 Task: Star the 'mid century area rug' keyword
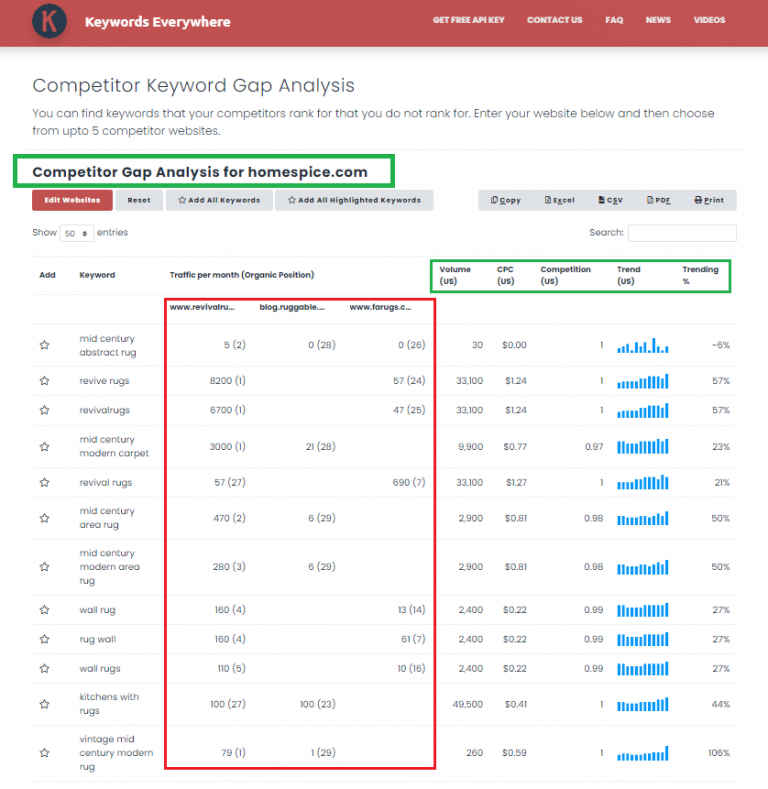click(45, 518)
